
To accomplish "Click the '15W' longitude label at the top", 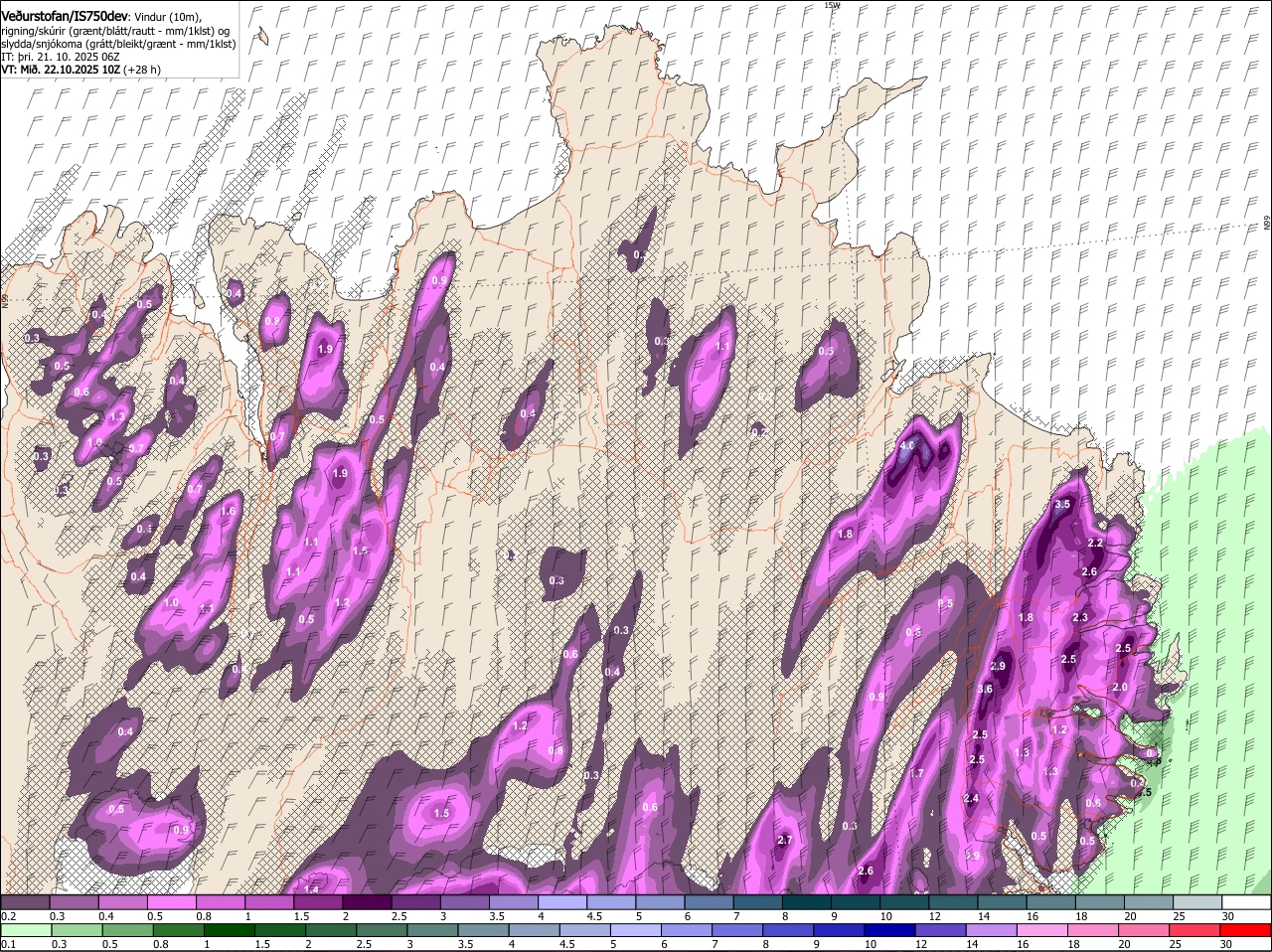I will pyautogui.click(x=832, y=5).
